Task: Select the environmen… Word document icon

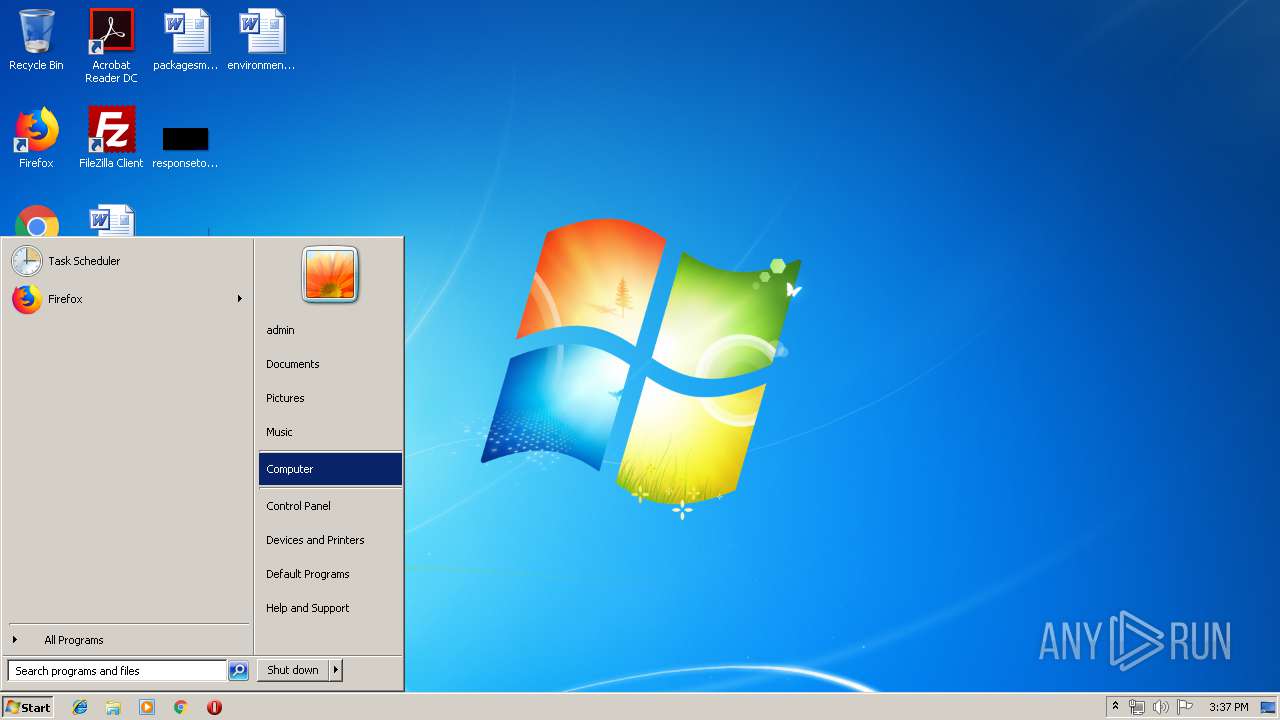Action: pos(261,40)
